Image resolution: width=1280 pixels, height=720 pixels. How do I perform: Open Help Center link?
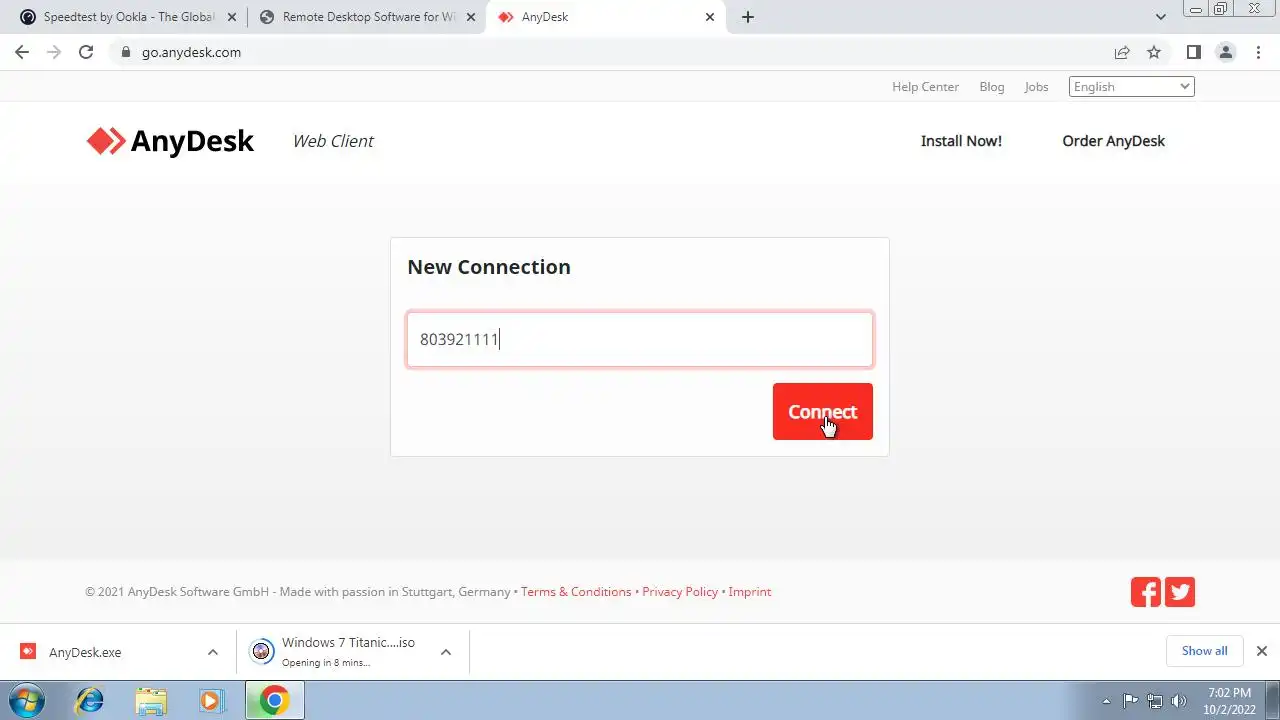(x=925, y=87)
